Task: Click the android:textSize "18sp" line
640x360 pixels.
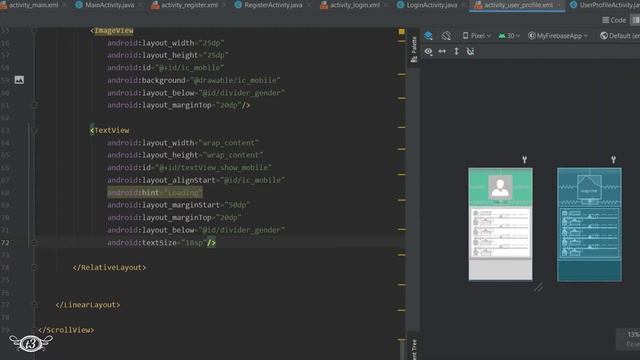Action: [161, 243]
